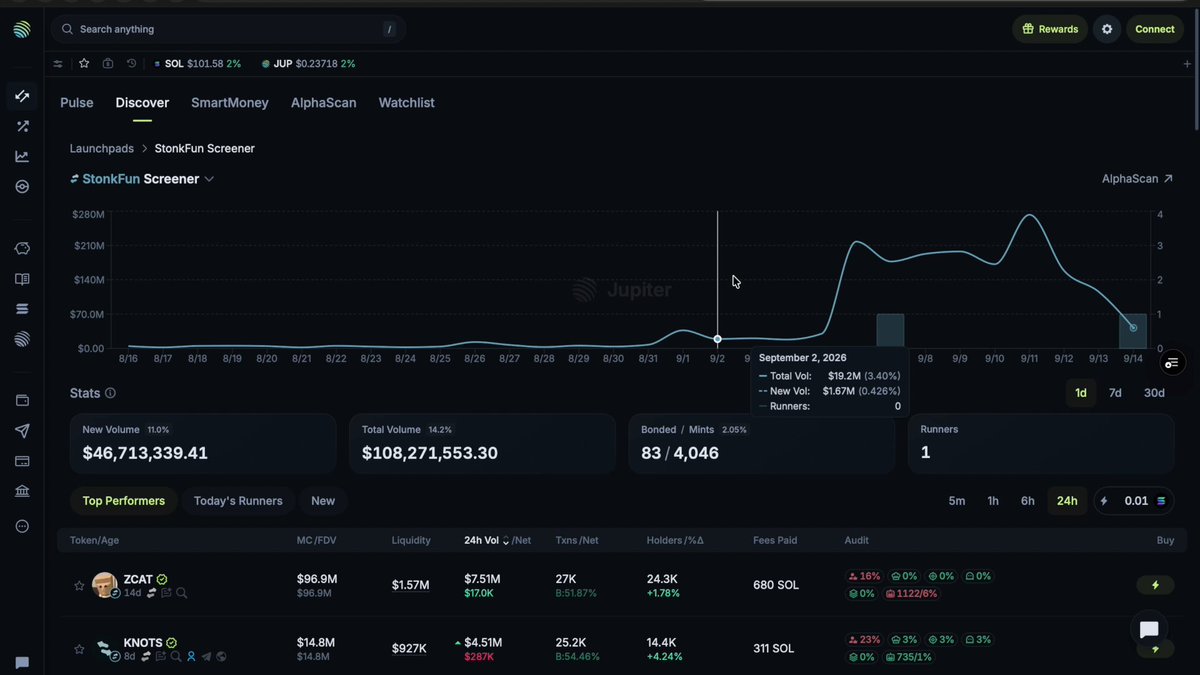The height and width of the screenshot is (675, 1200).
Task: Click the history clock icon in ticker bar
Action: tap(131, 63)
